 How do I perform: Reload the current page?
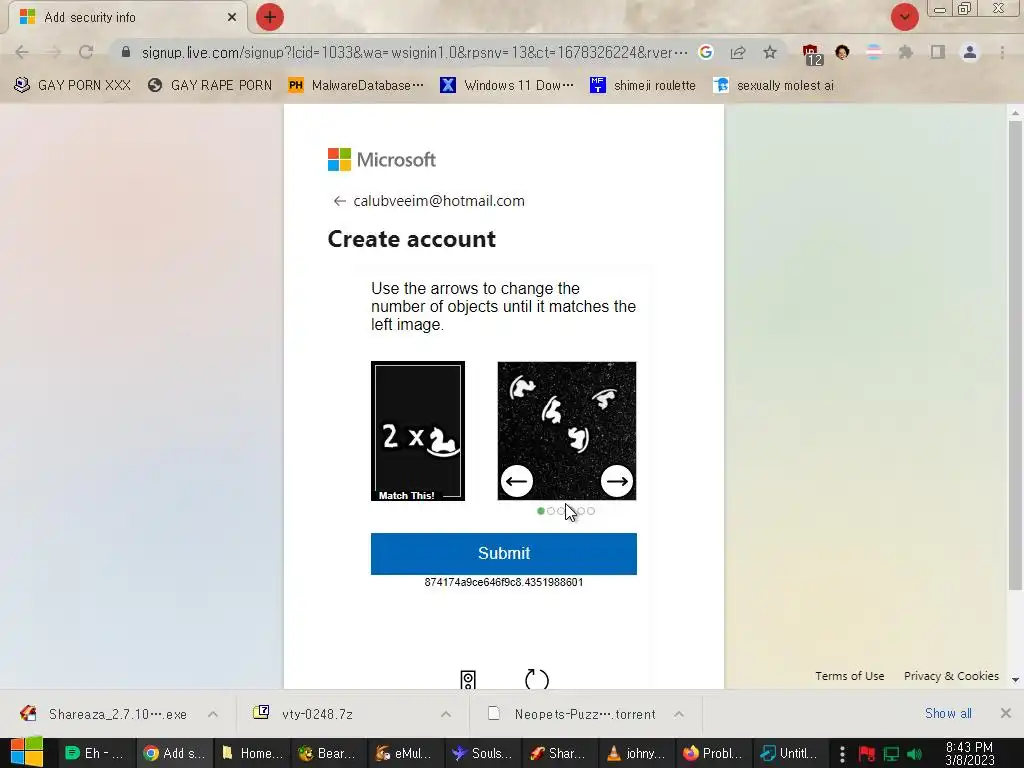(86, 52)
